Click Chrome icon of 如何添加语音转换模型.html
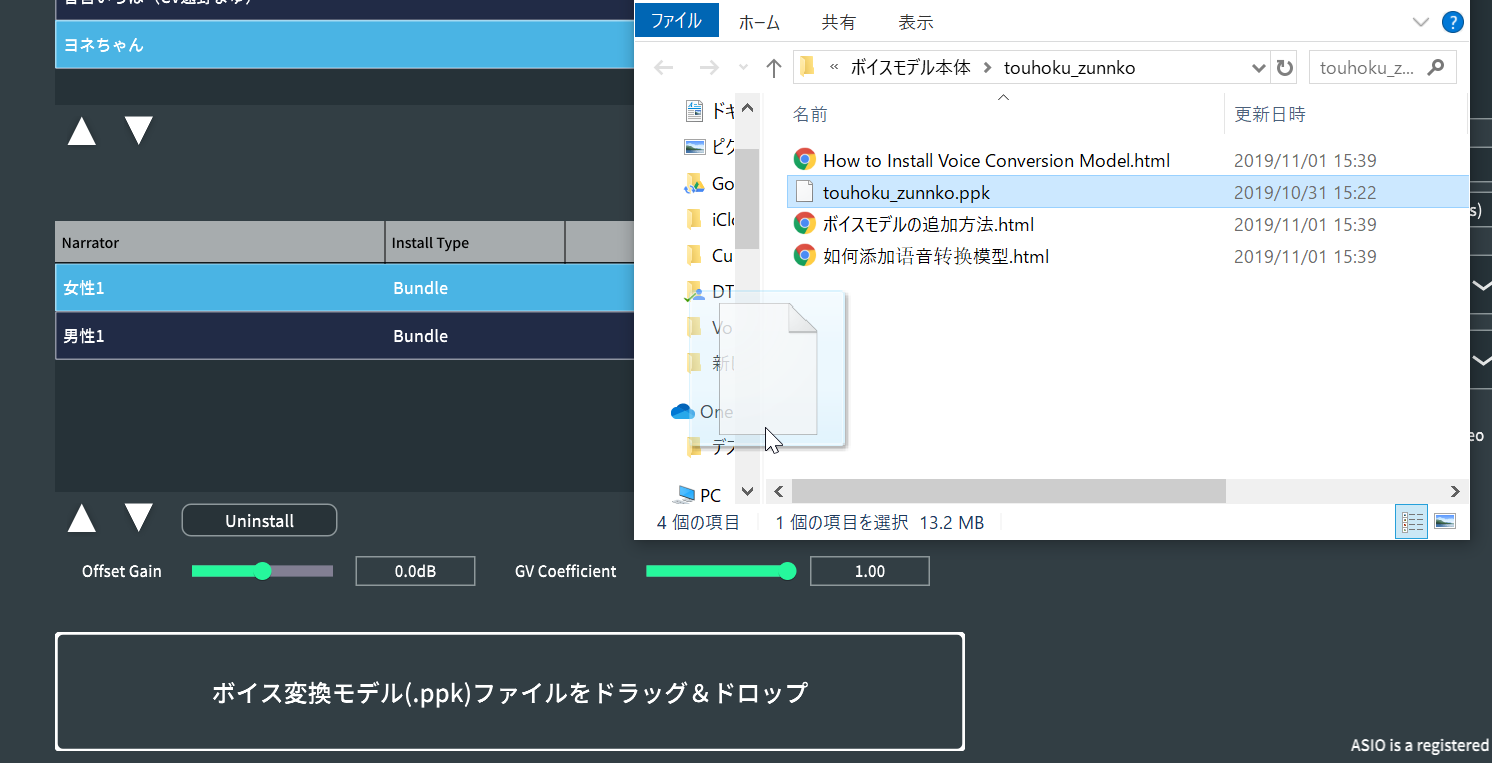Image resolution: width=1492 pixels, height=763 pixels. click(804, 256)
